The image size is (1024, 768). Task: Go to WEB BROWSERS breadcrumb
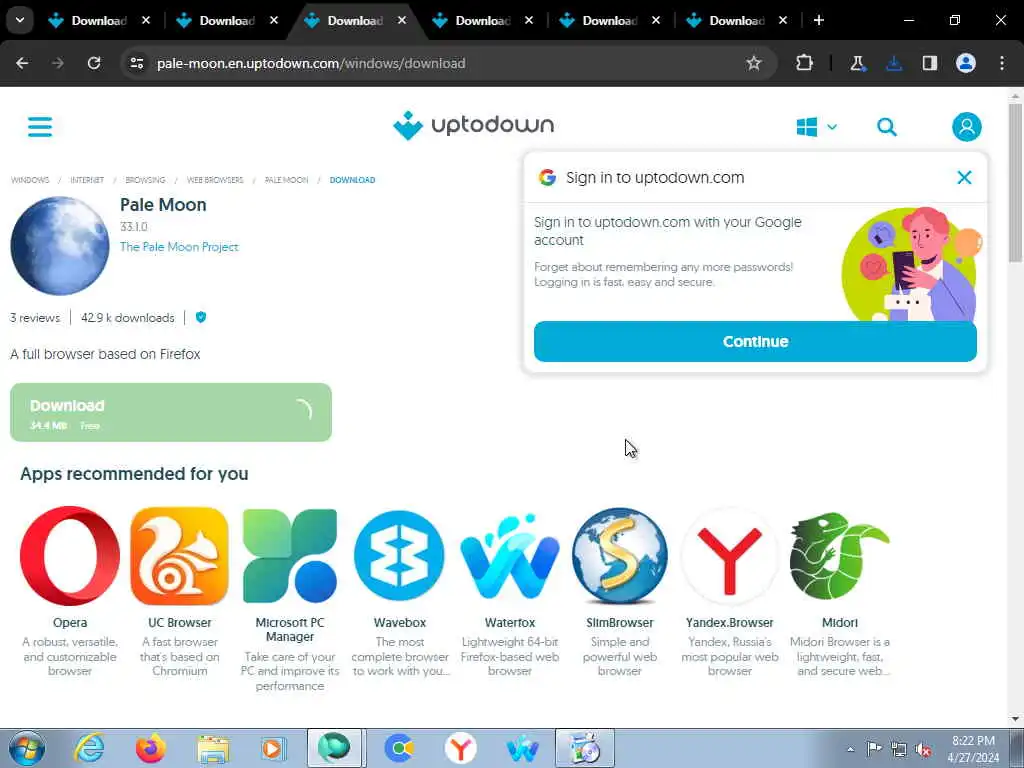[x=215, y=180]
